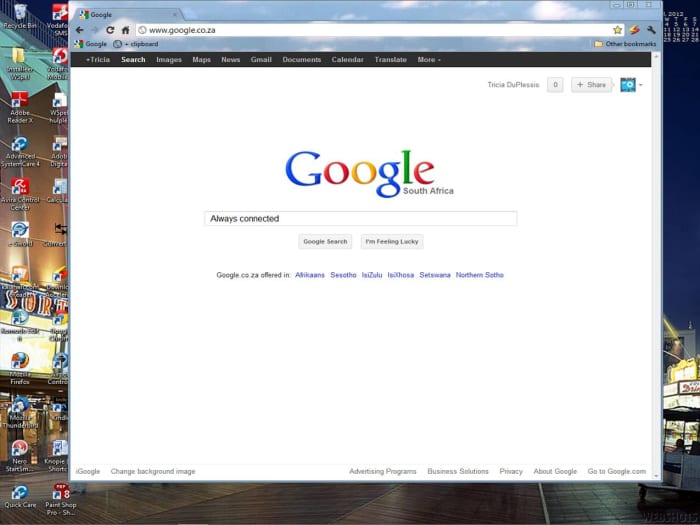Screen dimensions: 700x525
Task: Open the notifications counter showing 0
Action: tap(555, 84)
